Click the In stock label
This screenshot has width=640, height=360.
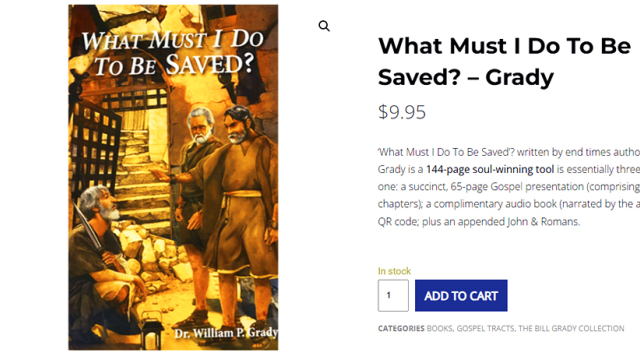click(394, 271)
